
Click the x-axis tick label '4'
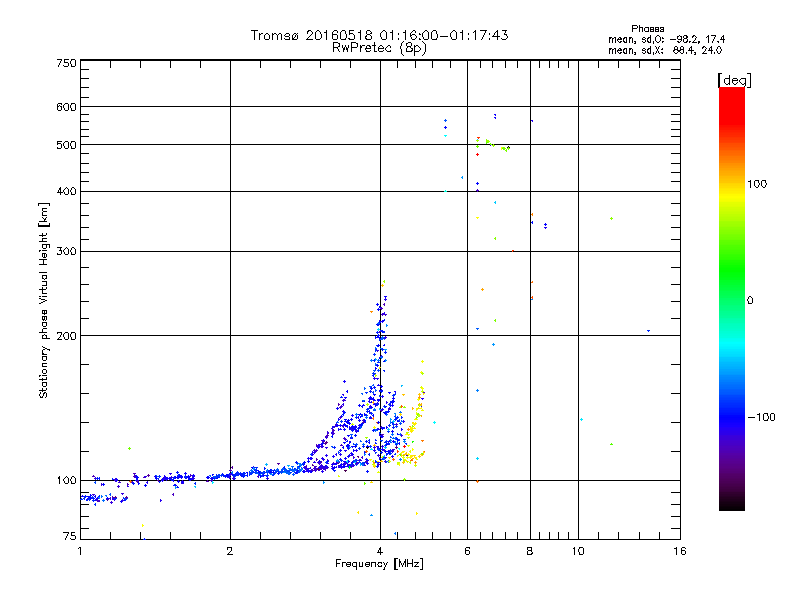pyautogui.click(x=380, y=551)
